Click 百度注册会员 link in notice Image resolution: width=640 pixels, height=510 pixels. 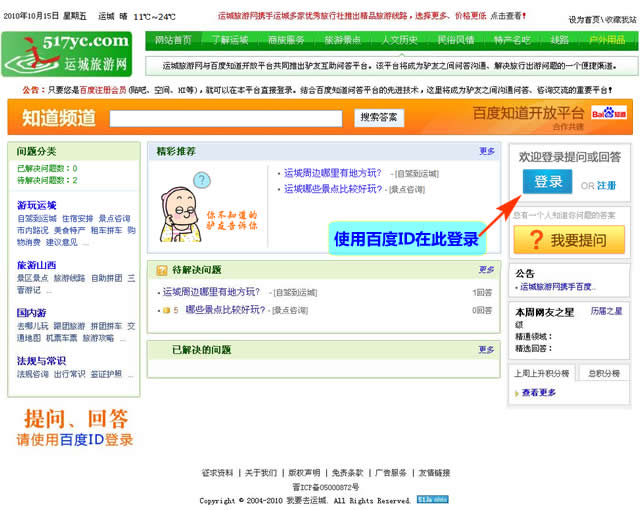[103, 90]
